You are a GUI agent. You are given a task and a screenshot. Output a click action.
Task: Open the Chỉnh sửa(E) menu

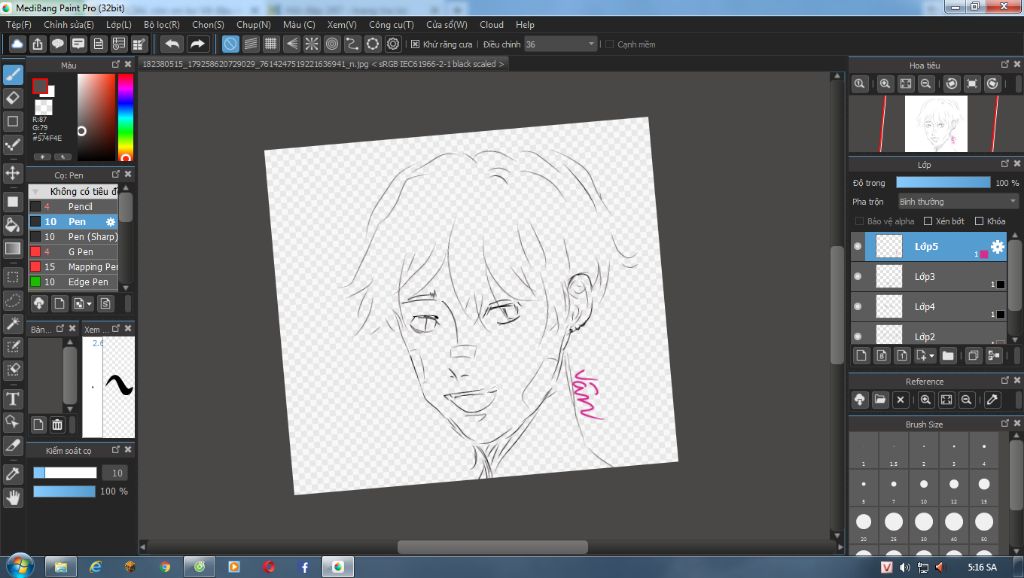[x=69, y=25]
